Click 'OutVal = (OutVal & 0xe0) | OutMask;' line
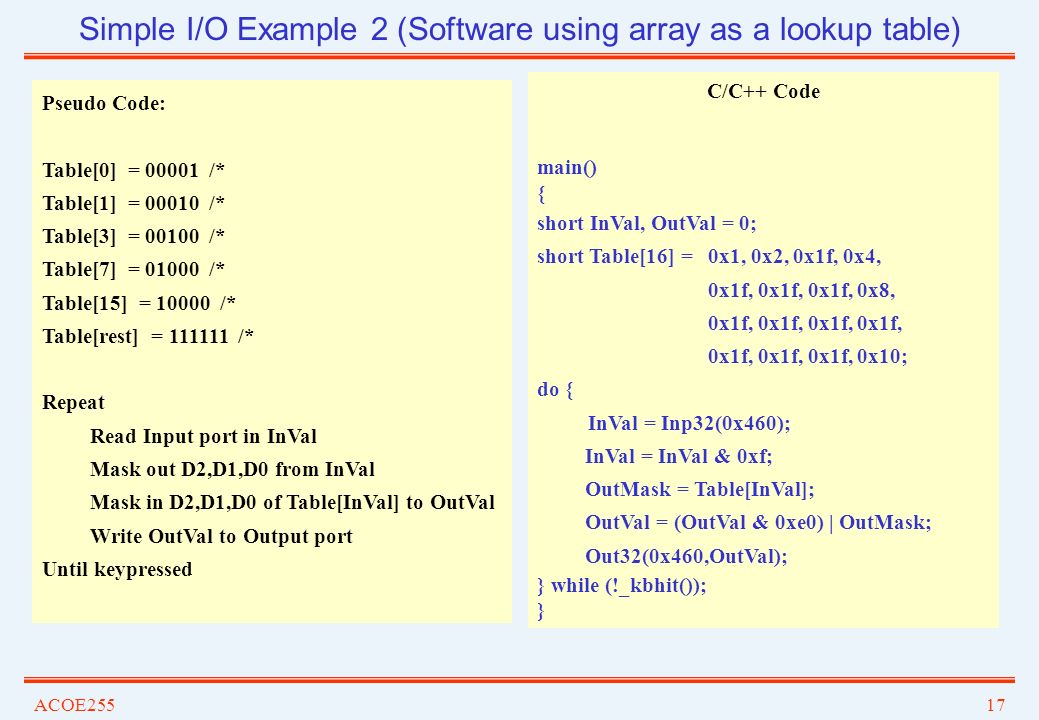 [758, 523]
